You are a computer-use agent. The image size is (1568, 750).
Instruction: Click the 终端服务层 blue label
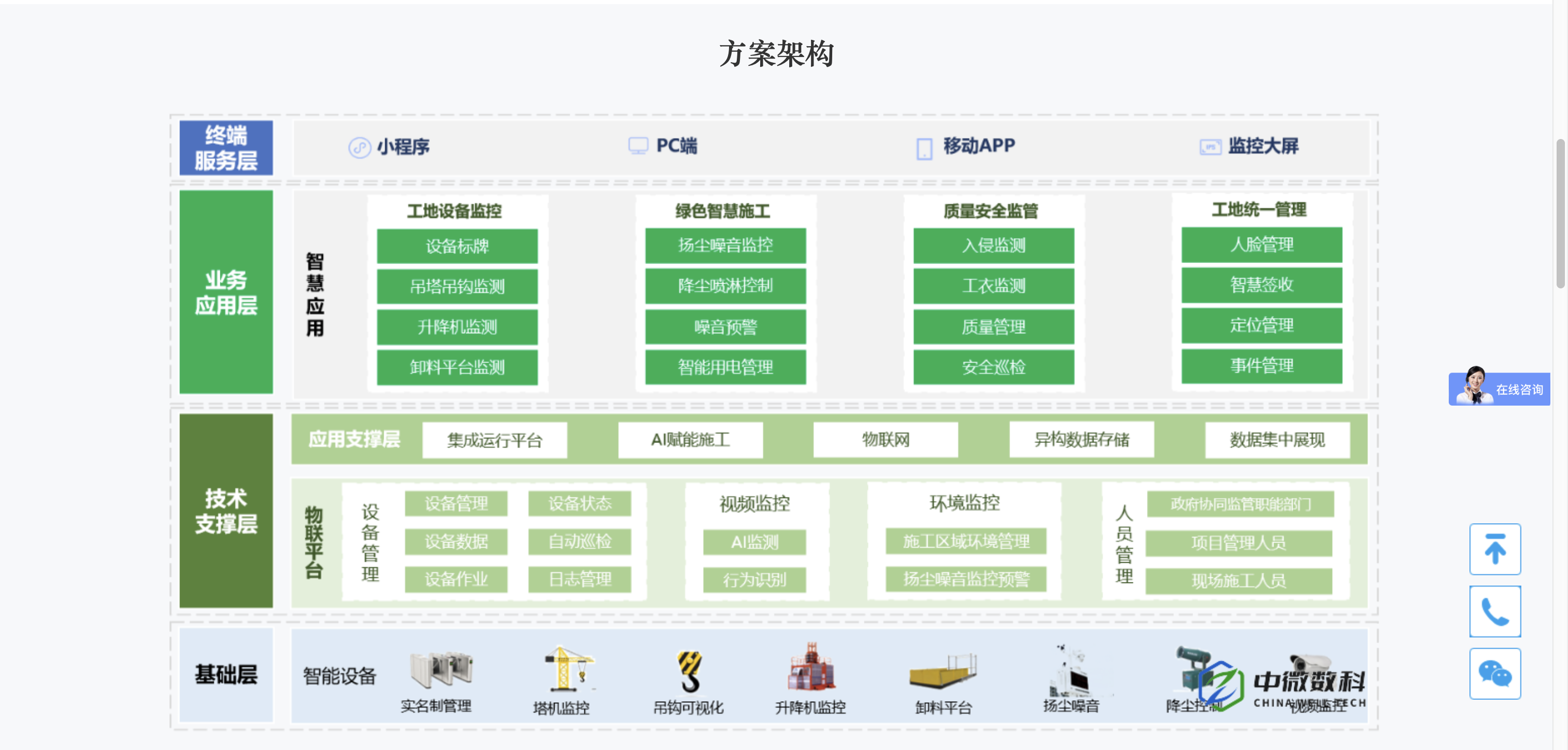[226, 148]
